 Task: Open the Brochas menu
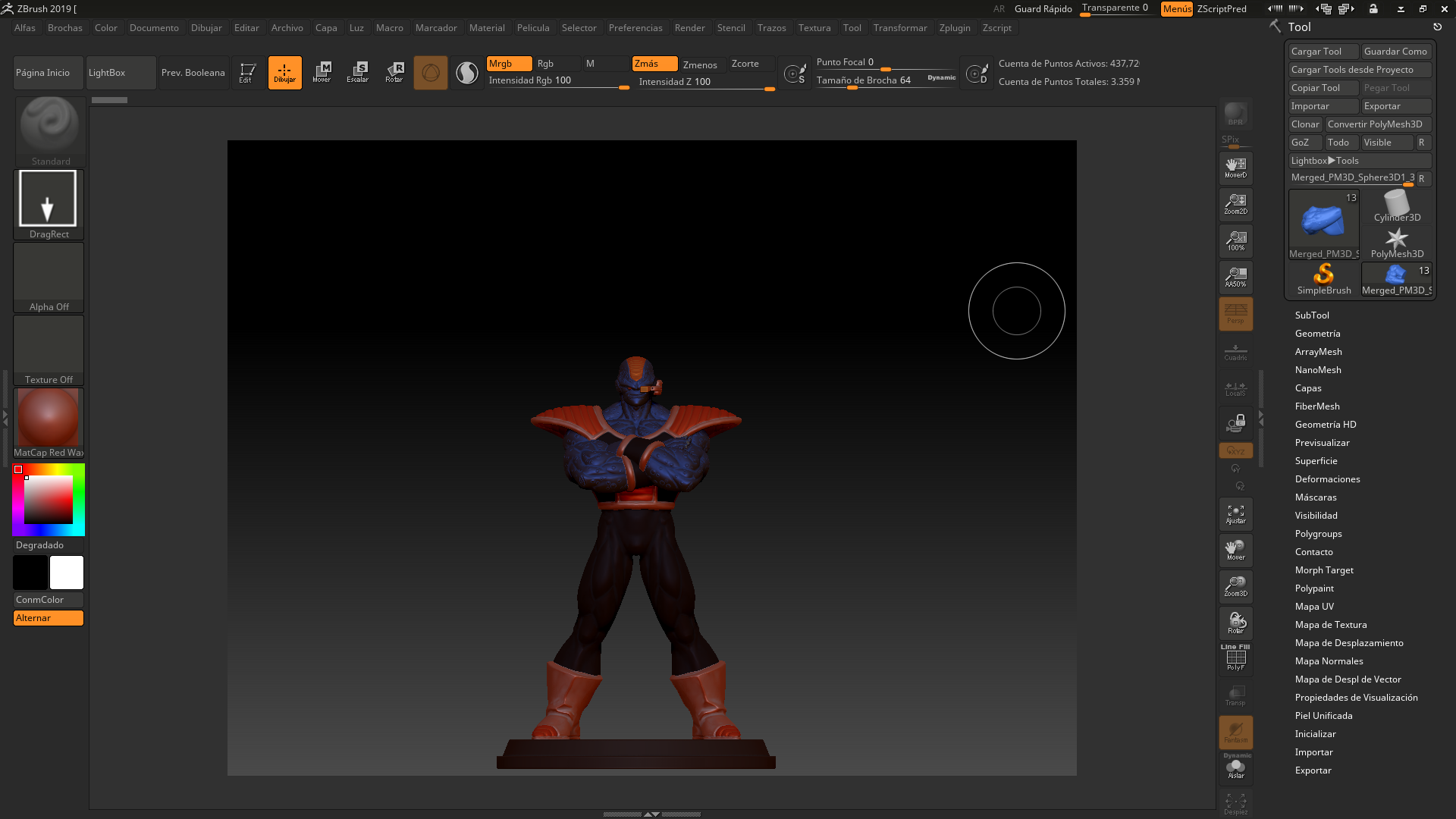64,28
